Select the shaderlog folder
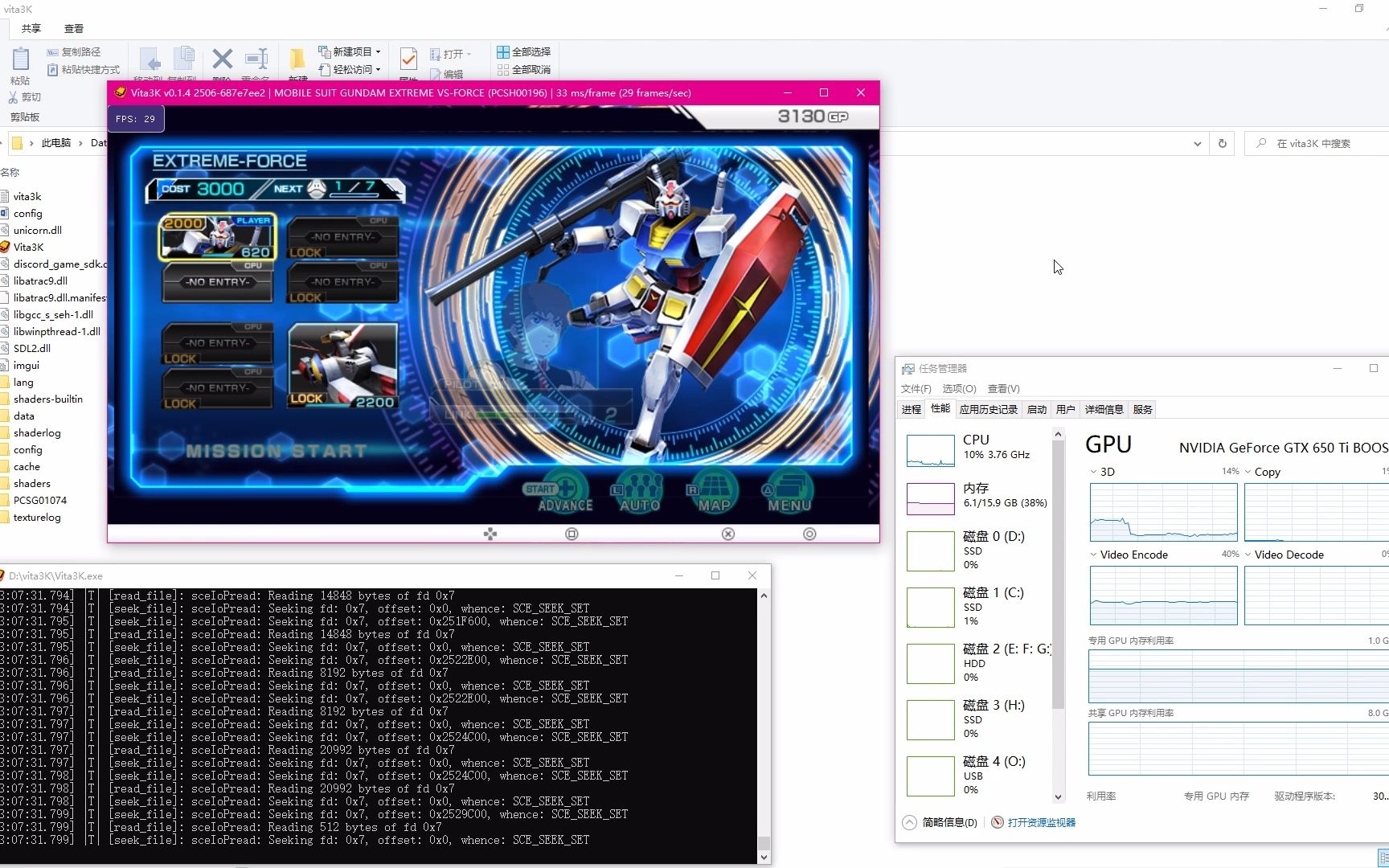Viewport: 1389px width, 868px height. click(x=37, y=432)
